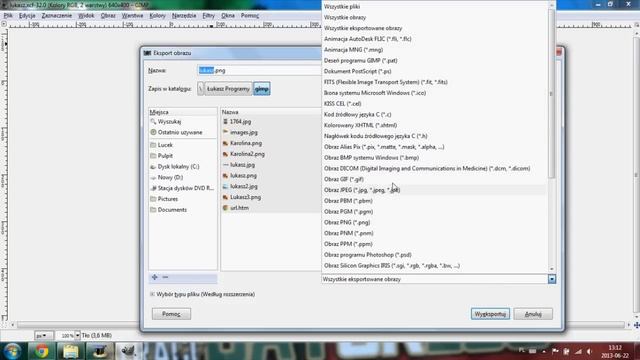Click the Nazwa filename input field
This screenshot has width=640, height=360.
(x=259, y=71)
